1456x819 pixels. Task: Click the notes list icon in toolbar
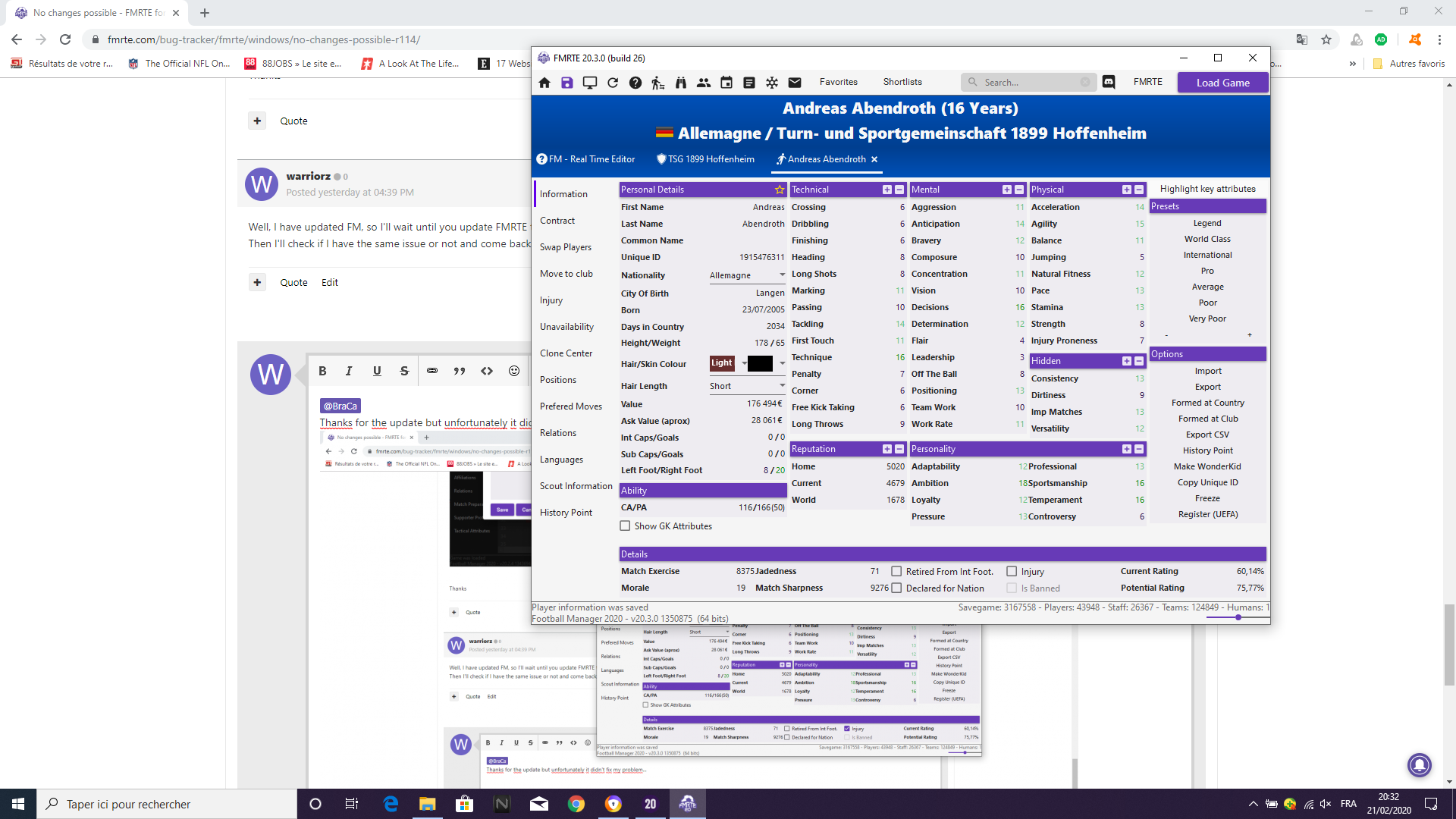(749, 83)
